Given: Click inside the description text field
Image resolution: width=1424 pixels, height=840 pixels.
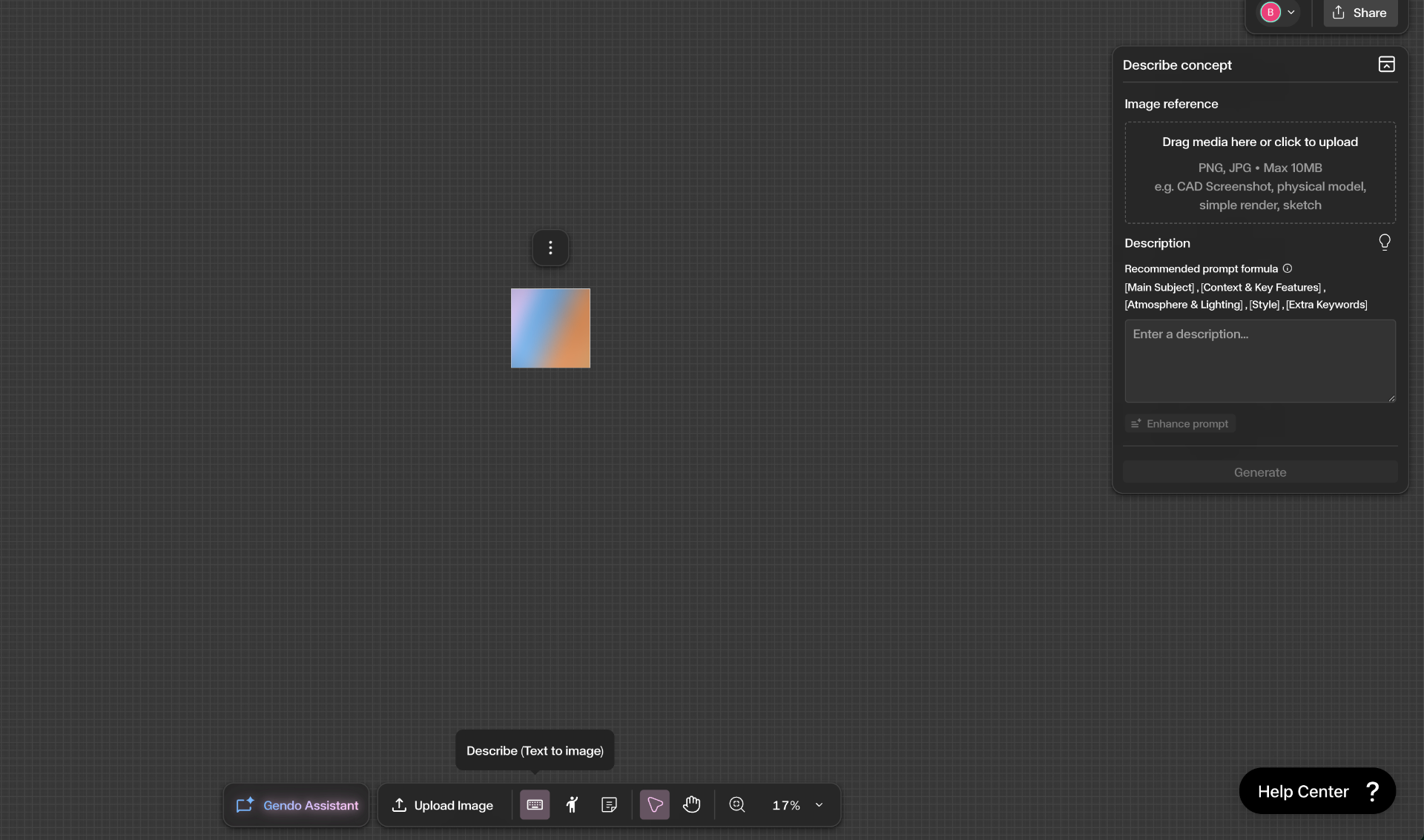Looking at the screenshot, I should pos(1259,361).
